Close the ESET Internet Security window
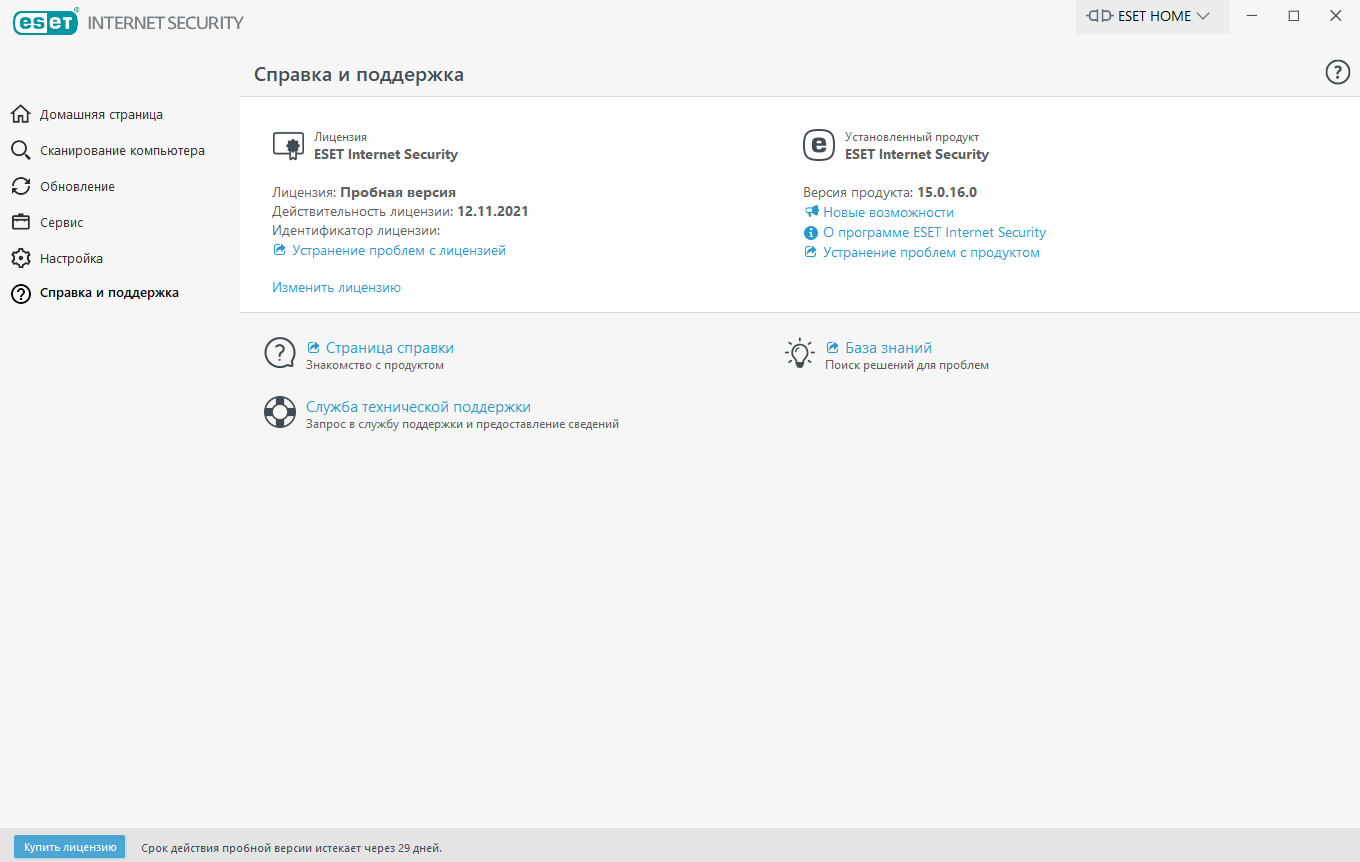Viewport: 1360px width, 862px height. tap(1336, 16)
